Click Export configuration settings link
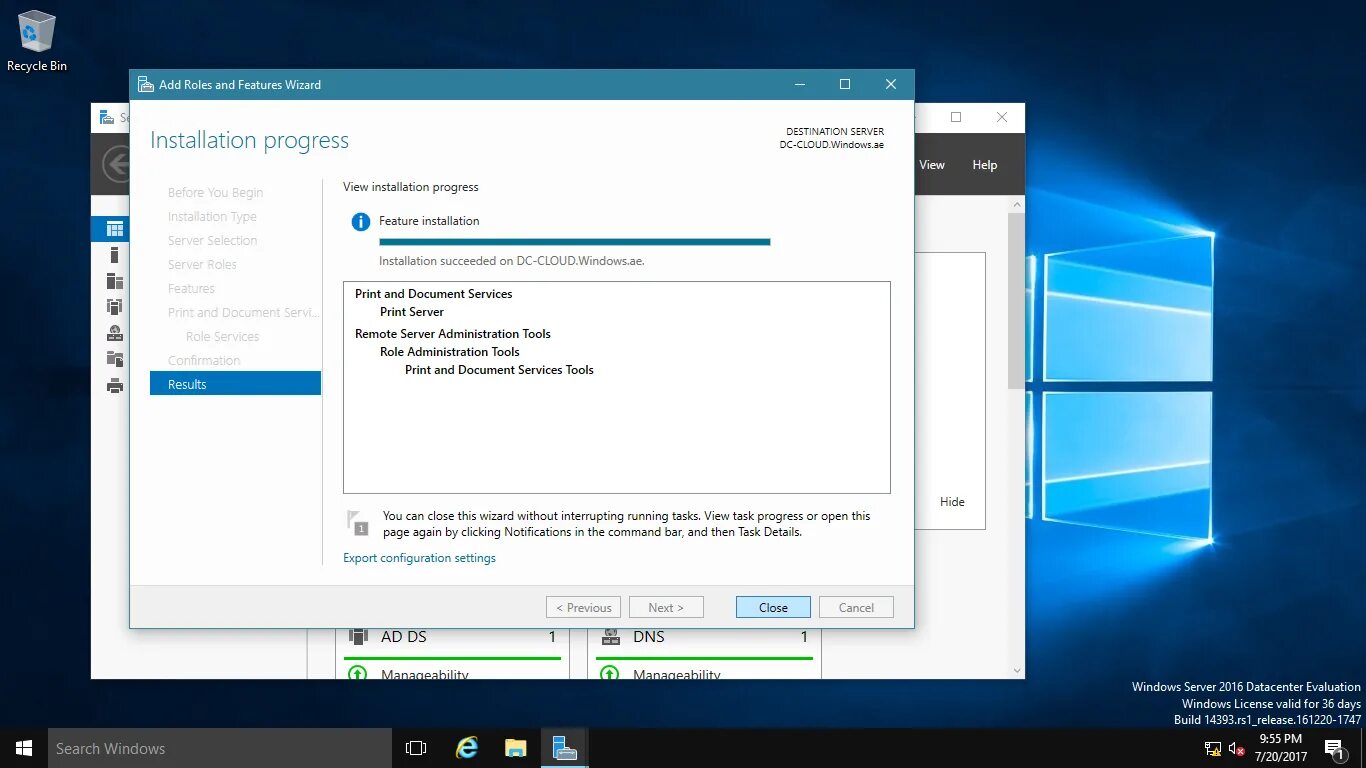1366x768 pixels. pyautogui.click(x=419, y=558)
